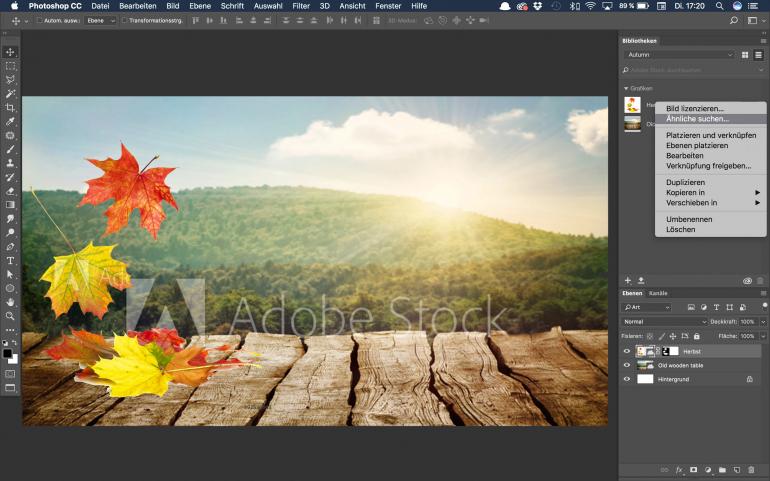Viewport: 770px width, 481px height.
Task: Add layer mask from Layers panel footer
Action: [x=693, y=470]
